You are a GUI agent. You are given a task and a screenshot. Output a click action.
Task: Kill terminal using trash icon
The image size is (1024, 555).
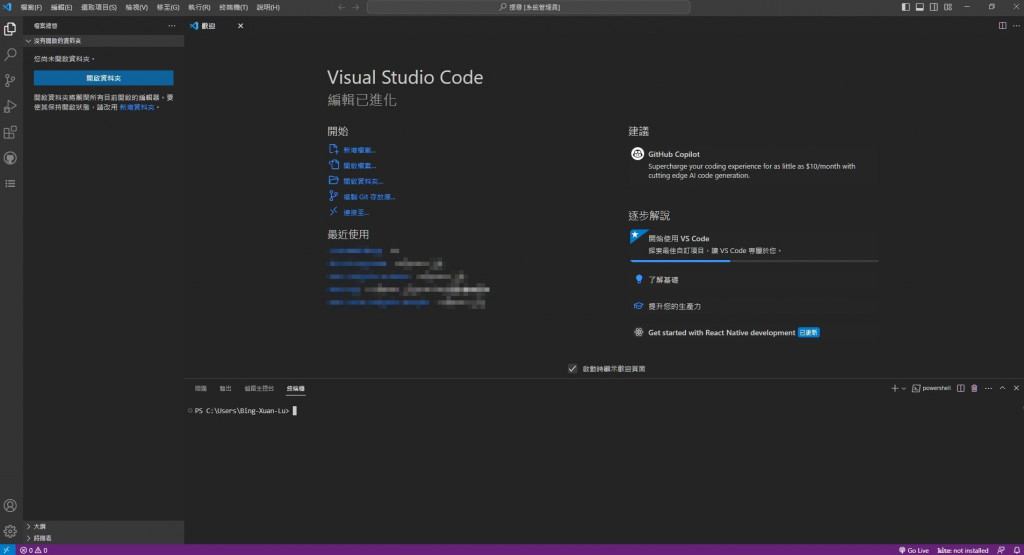tap(974, 388)
